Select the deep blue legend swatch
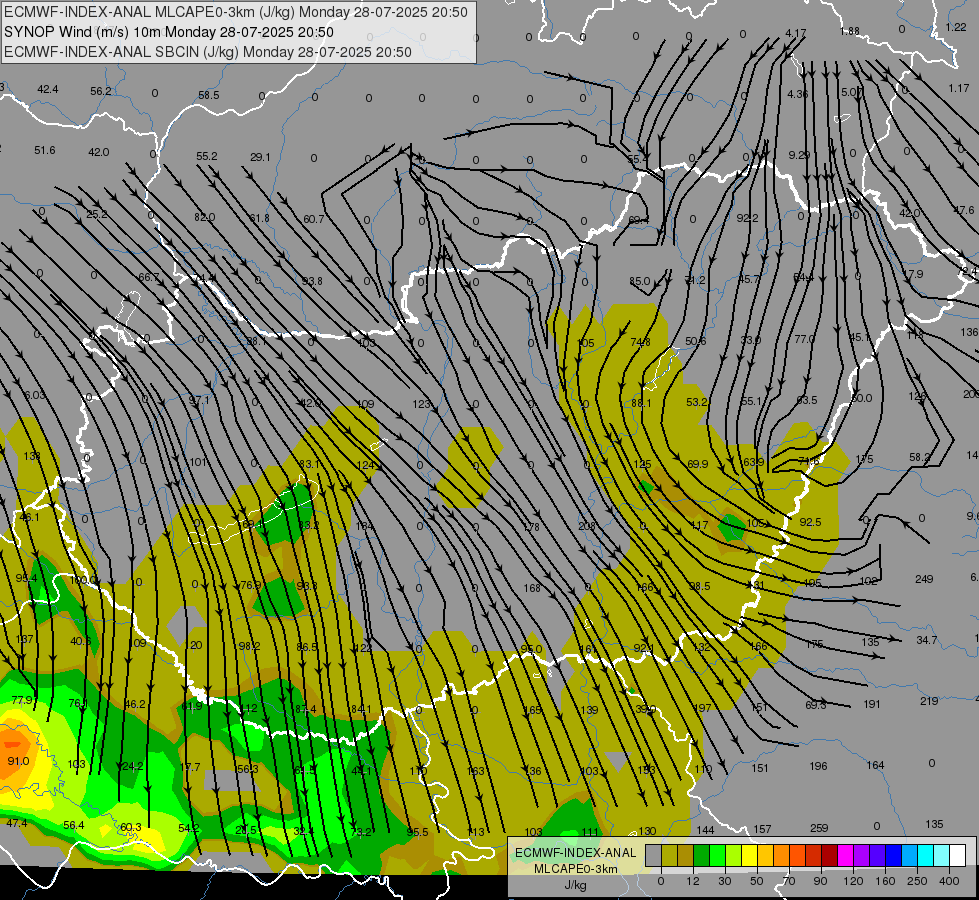 click(x=893, y=855)
